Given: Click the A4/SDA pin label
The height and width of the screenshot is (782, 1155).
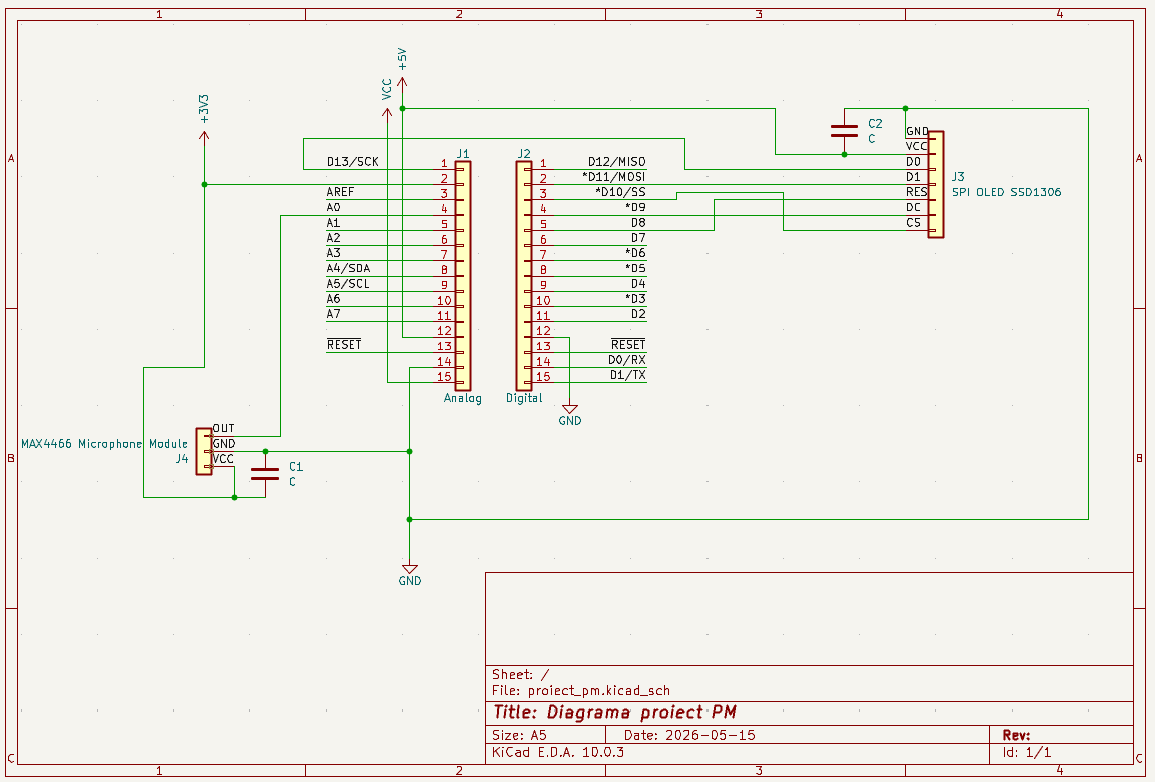Looking at the screenshot, I should 348,268.
